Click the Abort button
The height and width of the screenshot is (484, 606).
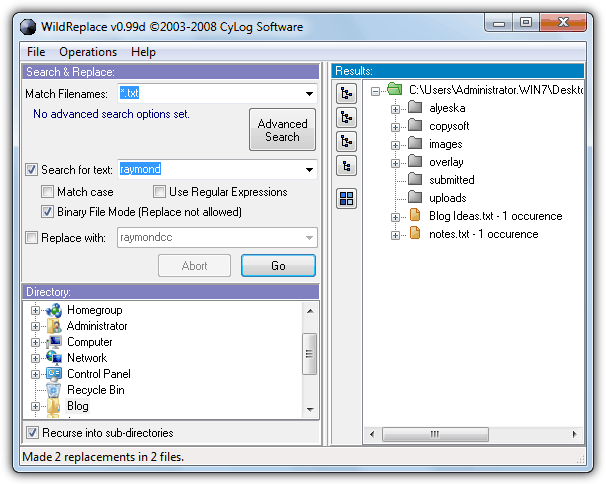click(x=194, y=266)
